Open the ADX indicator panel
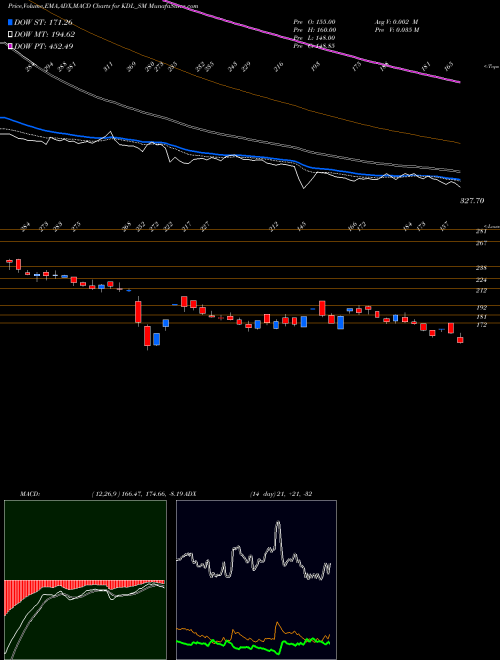Viewport: 500px width, 660px height. [x=256, y=580]
